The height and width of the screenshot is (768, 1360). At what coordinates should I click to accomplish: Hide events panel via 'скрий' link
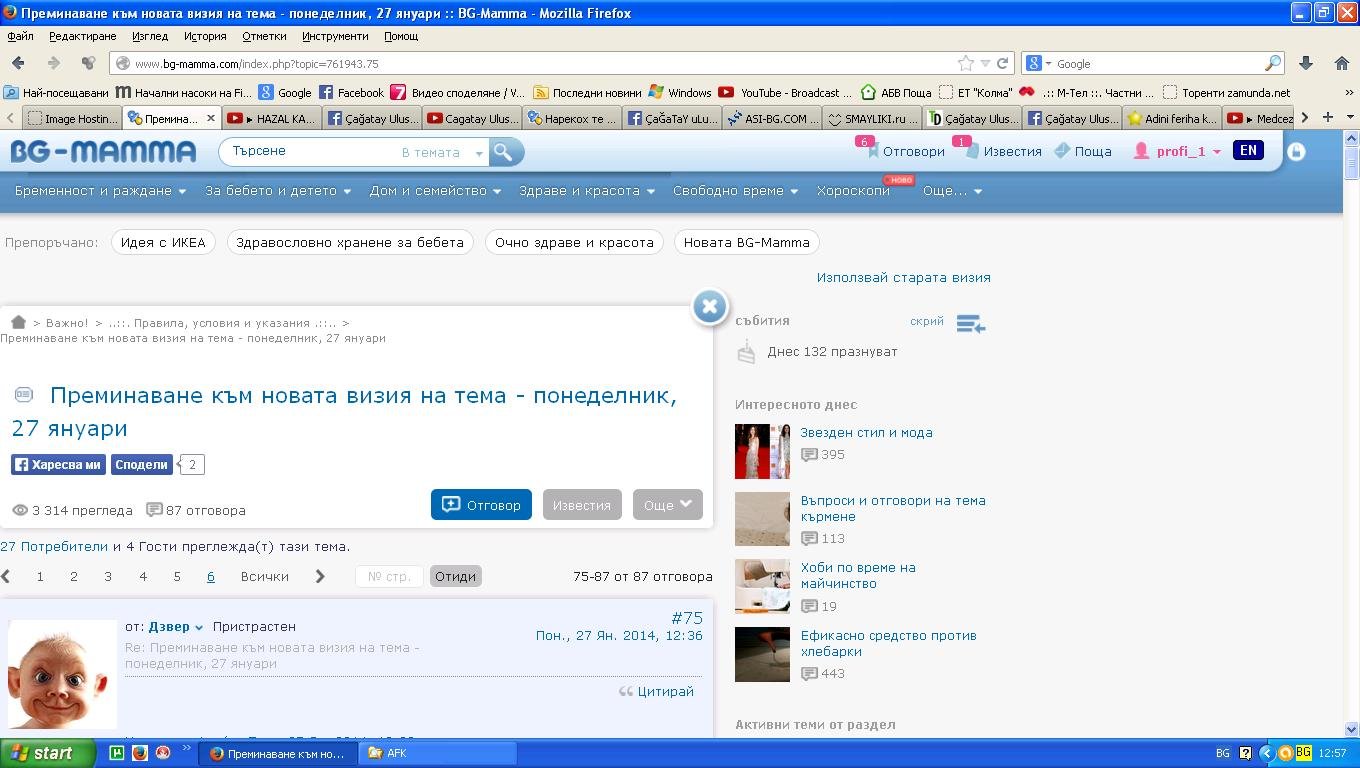[x=926, y=321]
